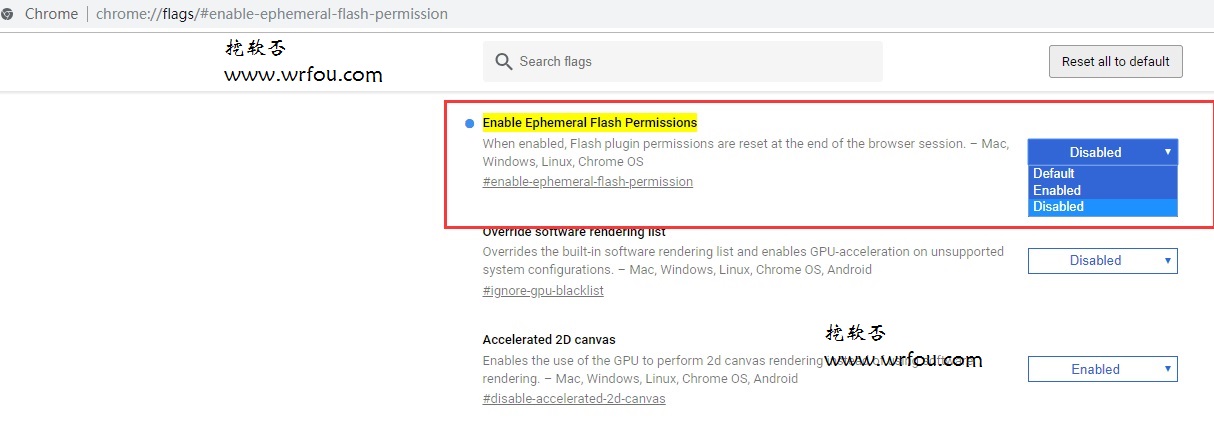Click the Override software rendering list title
Screen dimensions: 1214x427
coord(574,232)
